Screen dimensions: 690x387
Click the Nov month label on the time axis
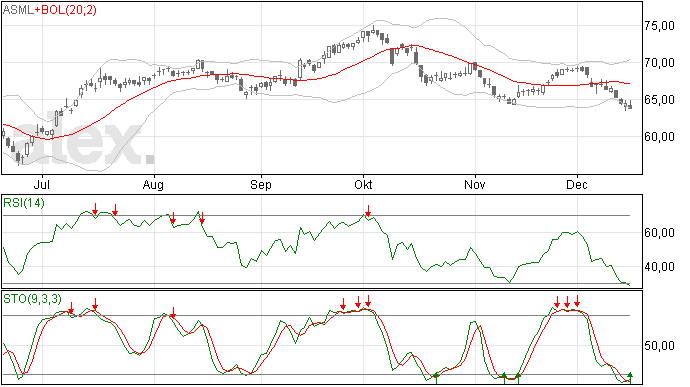[x=475, y=184]
